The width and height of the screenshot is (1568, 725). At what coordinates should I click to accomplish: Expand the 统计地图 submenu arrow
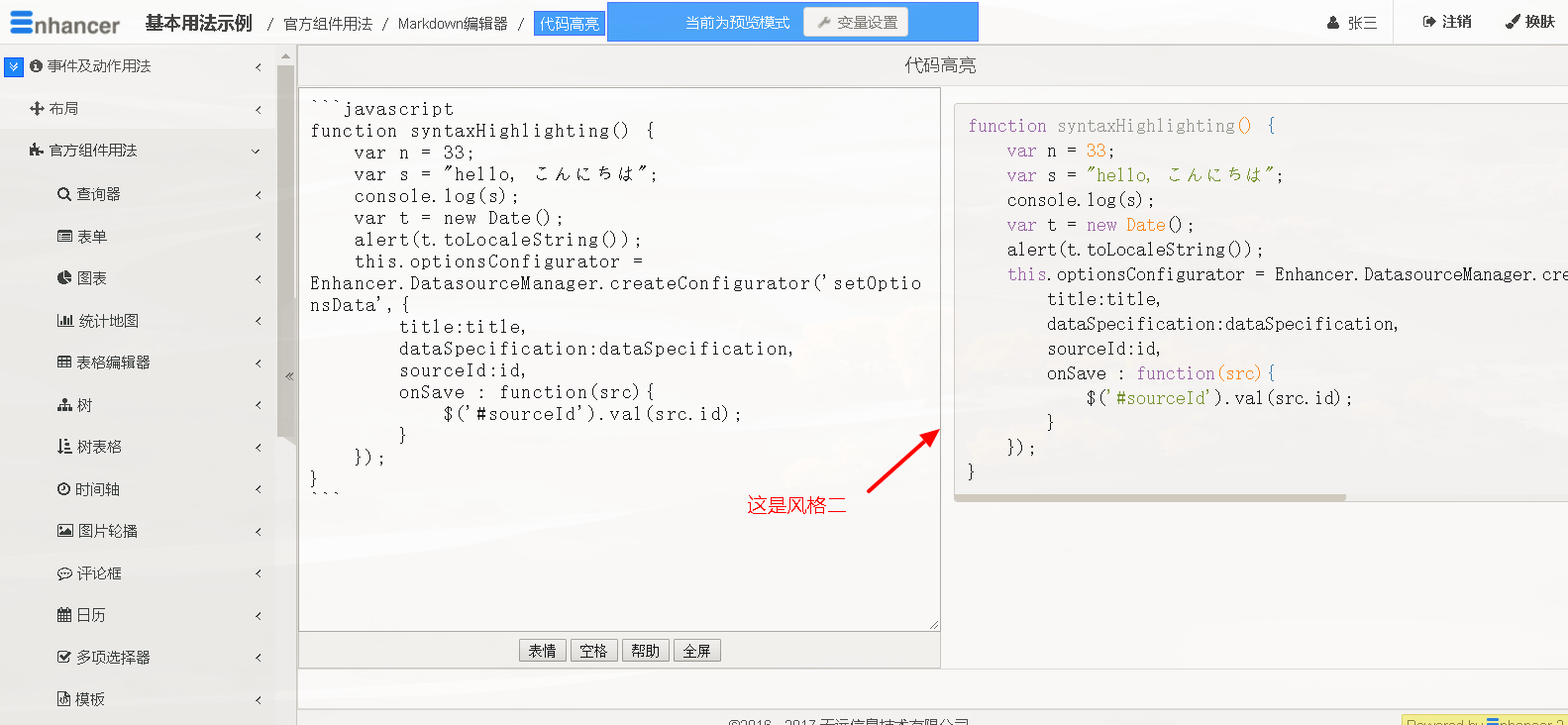tap(258, 321)
